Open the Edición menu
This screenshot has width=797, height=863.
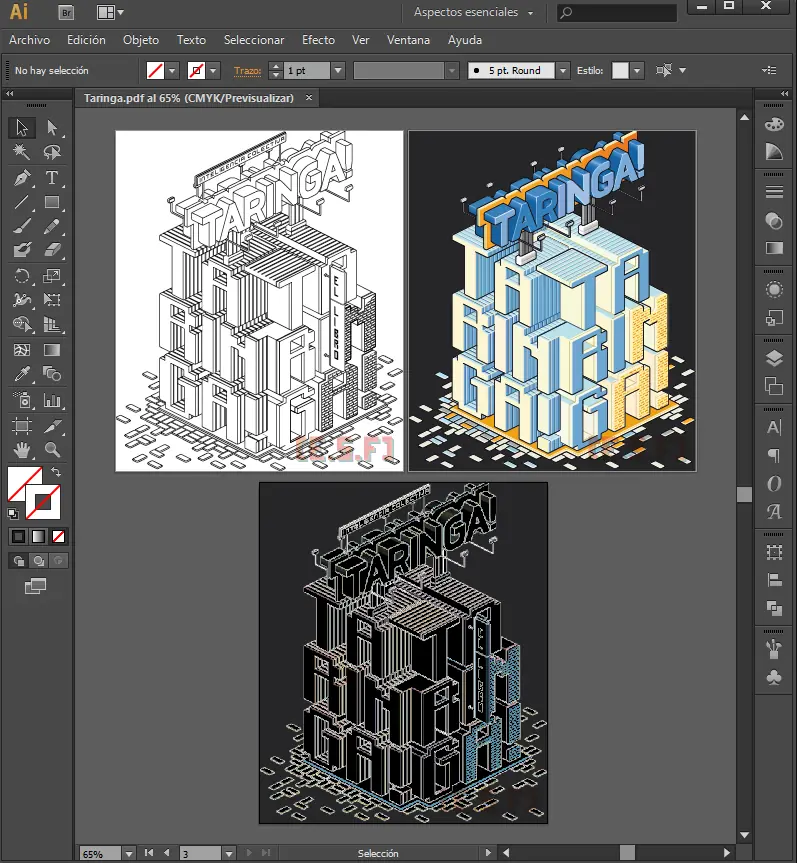86,40
